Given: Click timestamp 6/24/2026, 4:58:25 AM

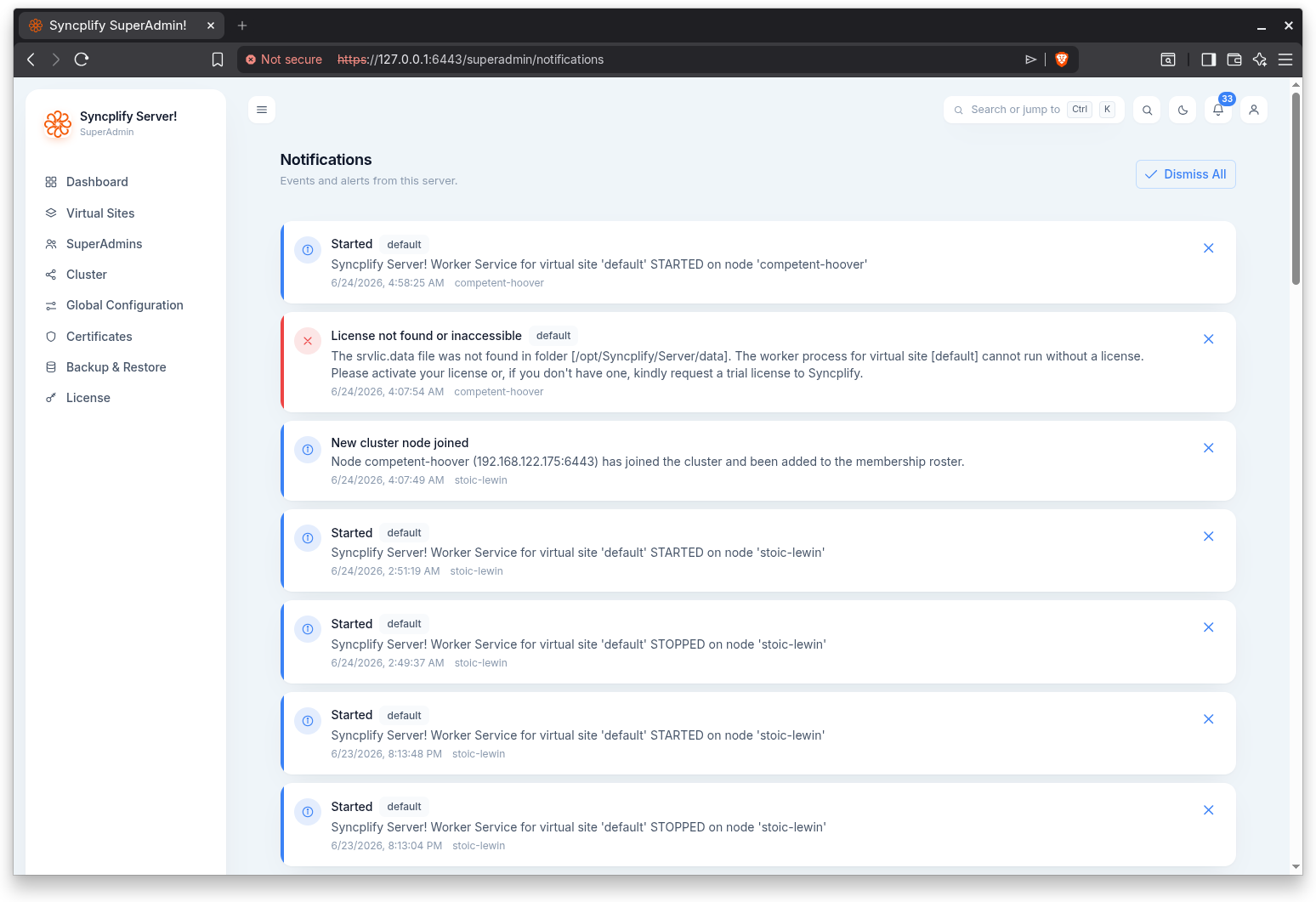Looking at the screenshot, I should pyautogui.click(x=388, y=283).
